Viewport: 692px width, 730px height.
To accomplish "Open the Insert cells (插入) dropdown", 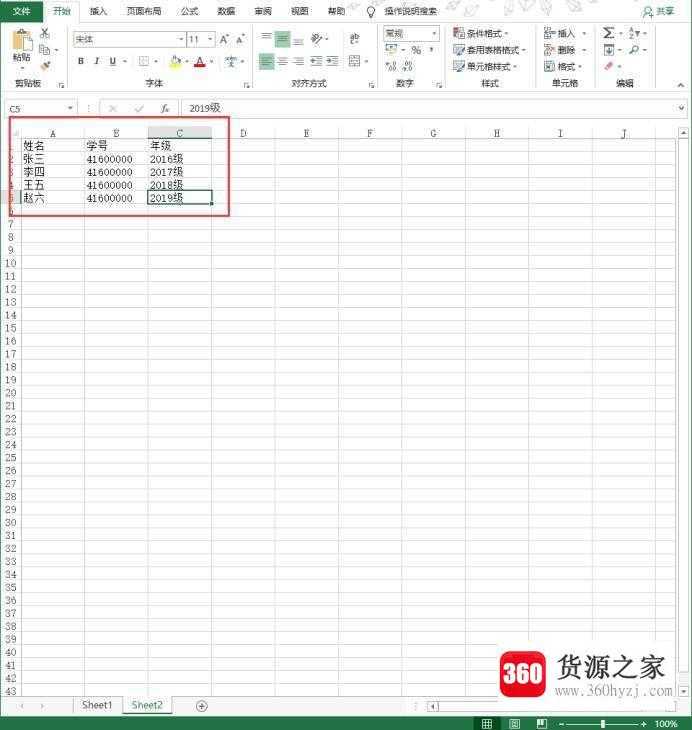I will 584,34.
